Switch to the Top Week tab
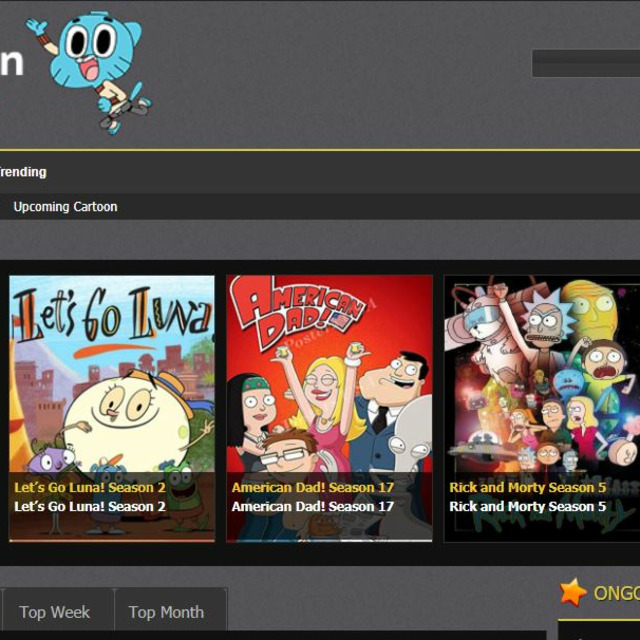The height and width of the screenshot is (640, 640). pyautogui.click(x=54, y=612)
